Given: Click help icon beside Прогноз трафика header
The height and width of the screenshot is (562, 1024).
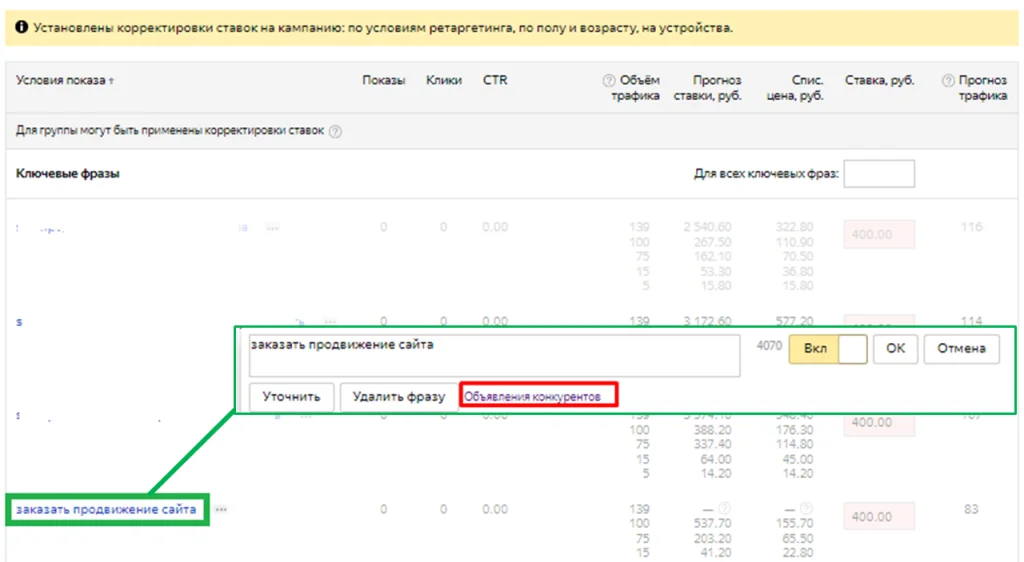Looking at the screenshot, I should click(x=948, y=81).
